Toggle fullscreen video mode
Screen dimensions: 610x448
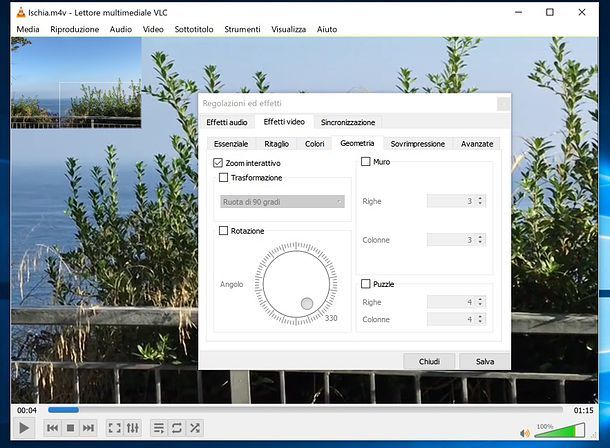tap(114, 428)
